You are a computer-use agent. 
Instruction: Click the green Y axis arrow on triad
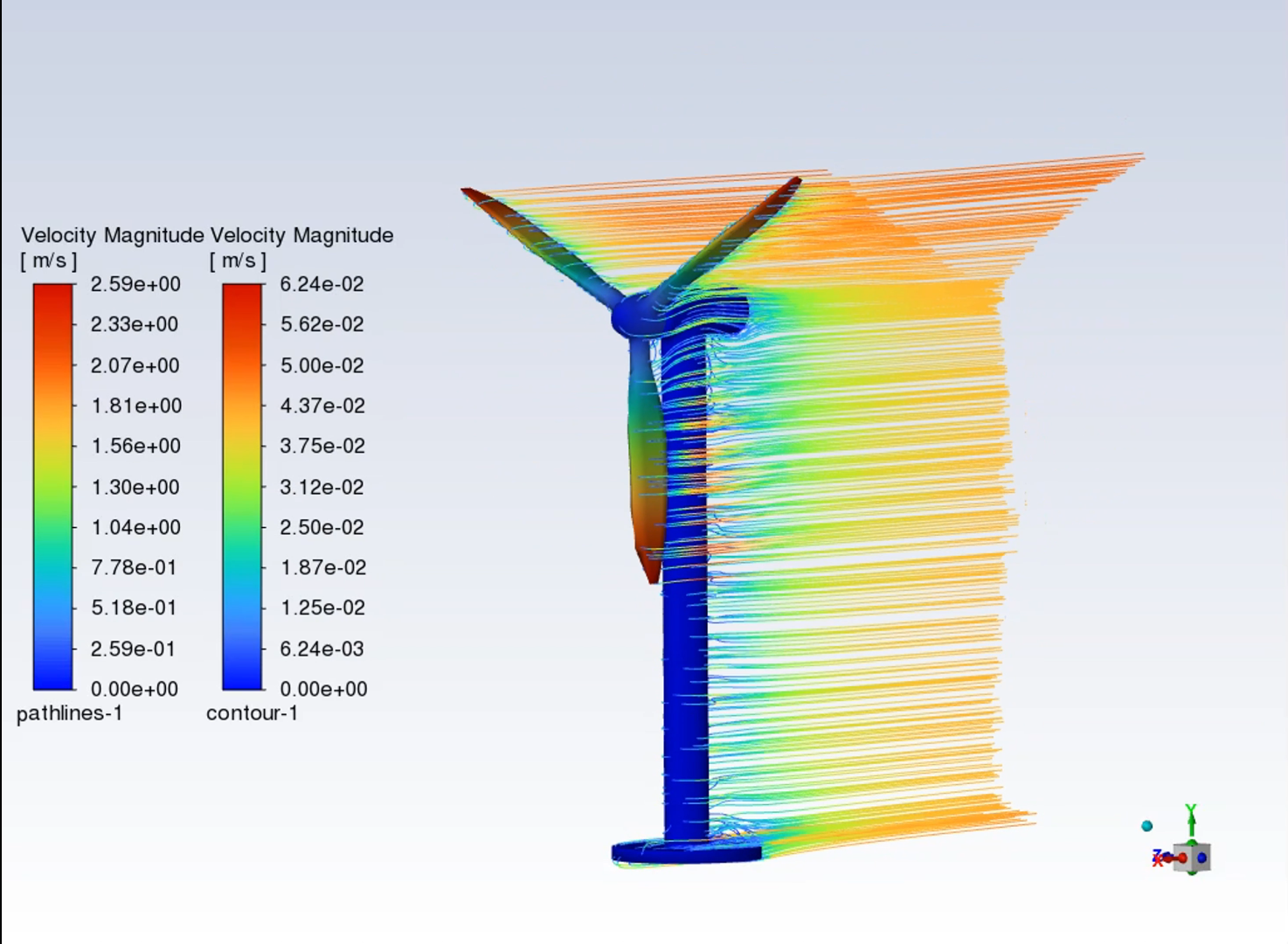[x=1190, y=820]
